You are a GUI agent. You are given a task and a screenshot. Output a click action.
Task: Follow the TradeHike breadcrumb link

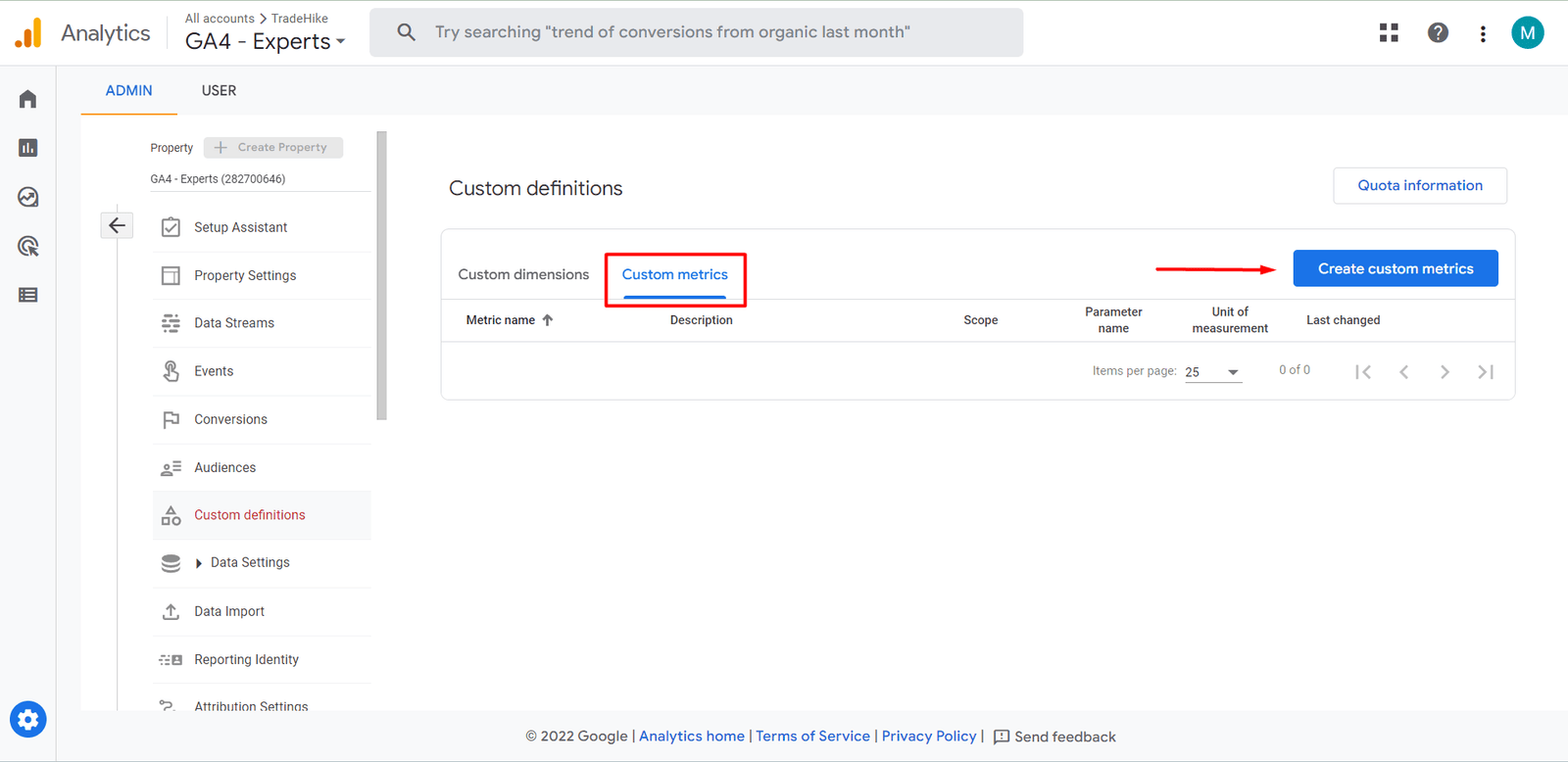point(300,19)
